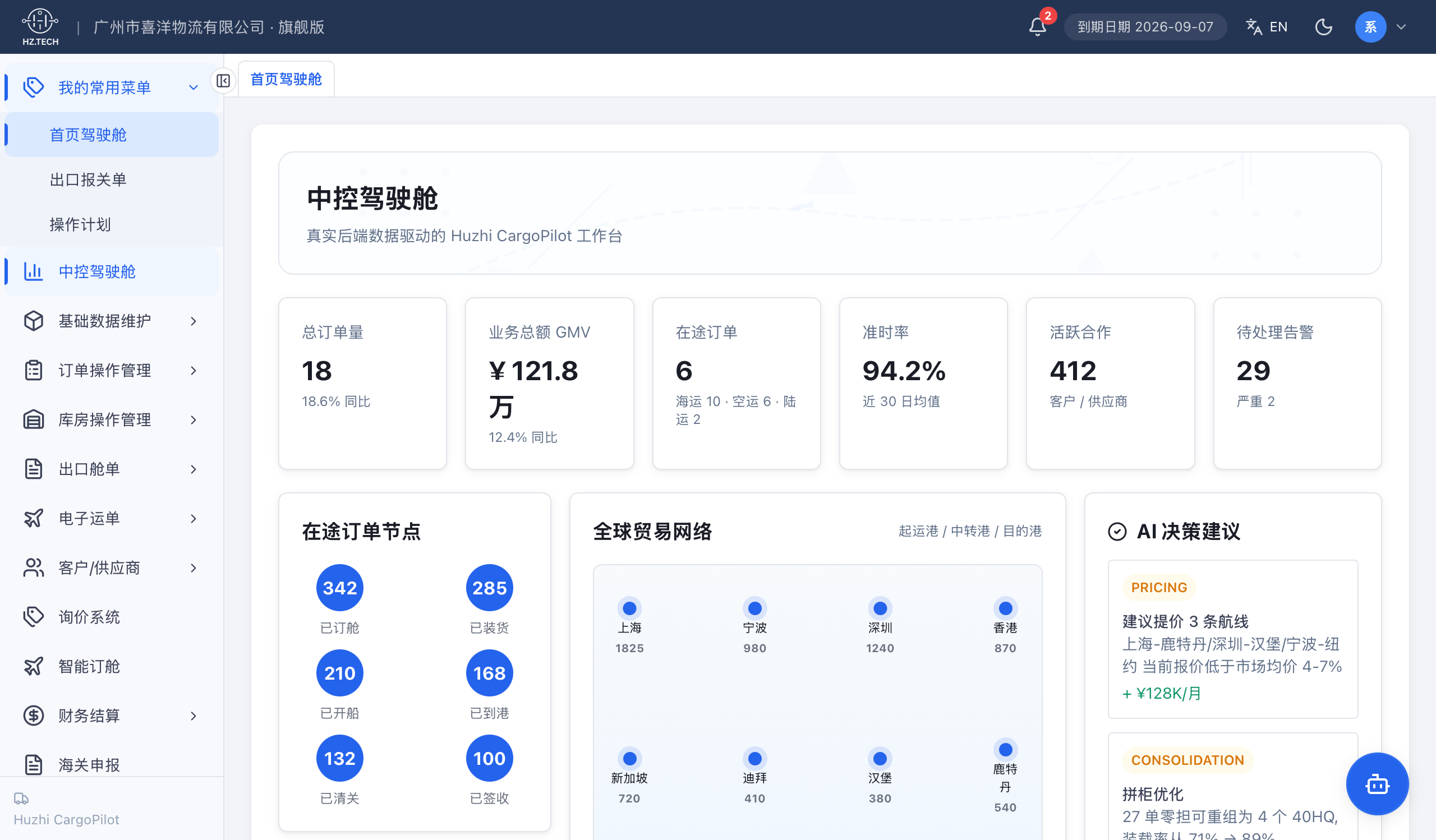The width and height of the screenshot is (1436, 840).
Task: Open 操作计划 in the sidebar
Action: click(112, 224)
